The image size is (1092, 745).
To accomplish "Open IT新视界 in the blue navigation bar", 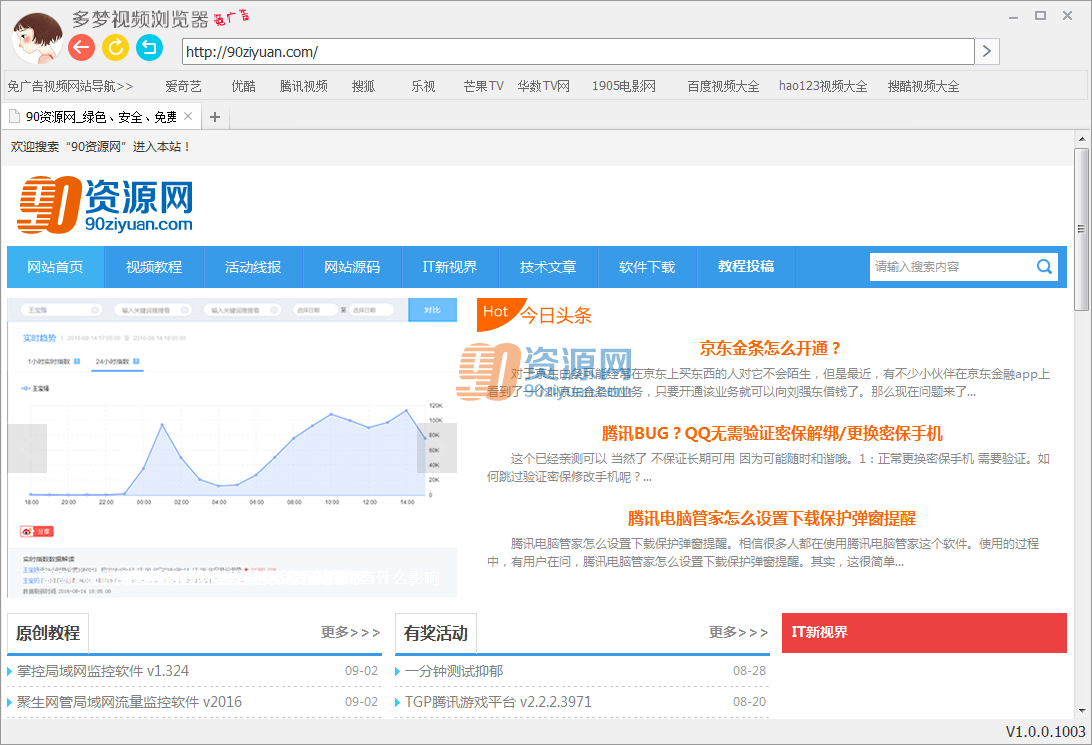I will point(450,267).
